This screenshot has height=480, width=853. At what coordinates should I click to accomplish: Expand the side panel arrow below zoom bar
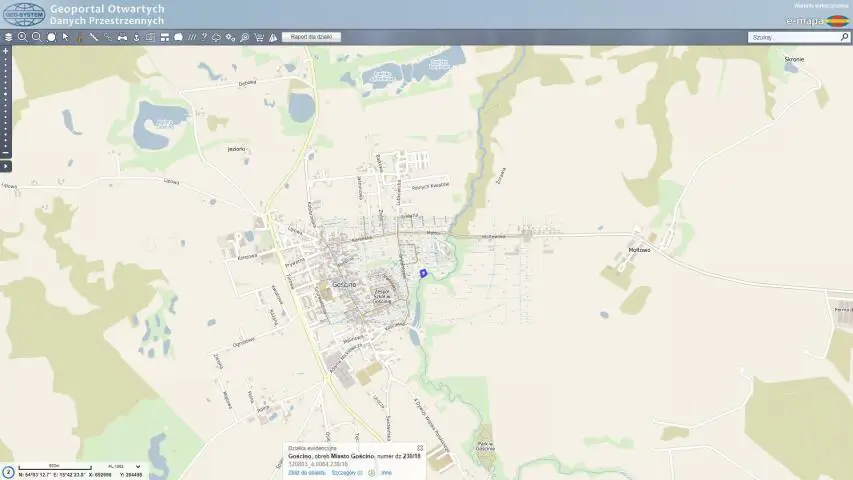(5, 165)
